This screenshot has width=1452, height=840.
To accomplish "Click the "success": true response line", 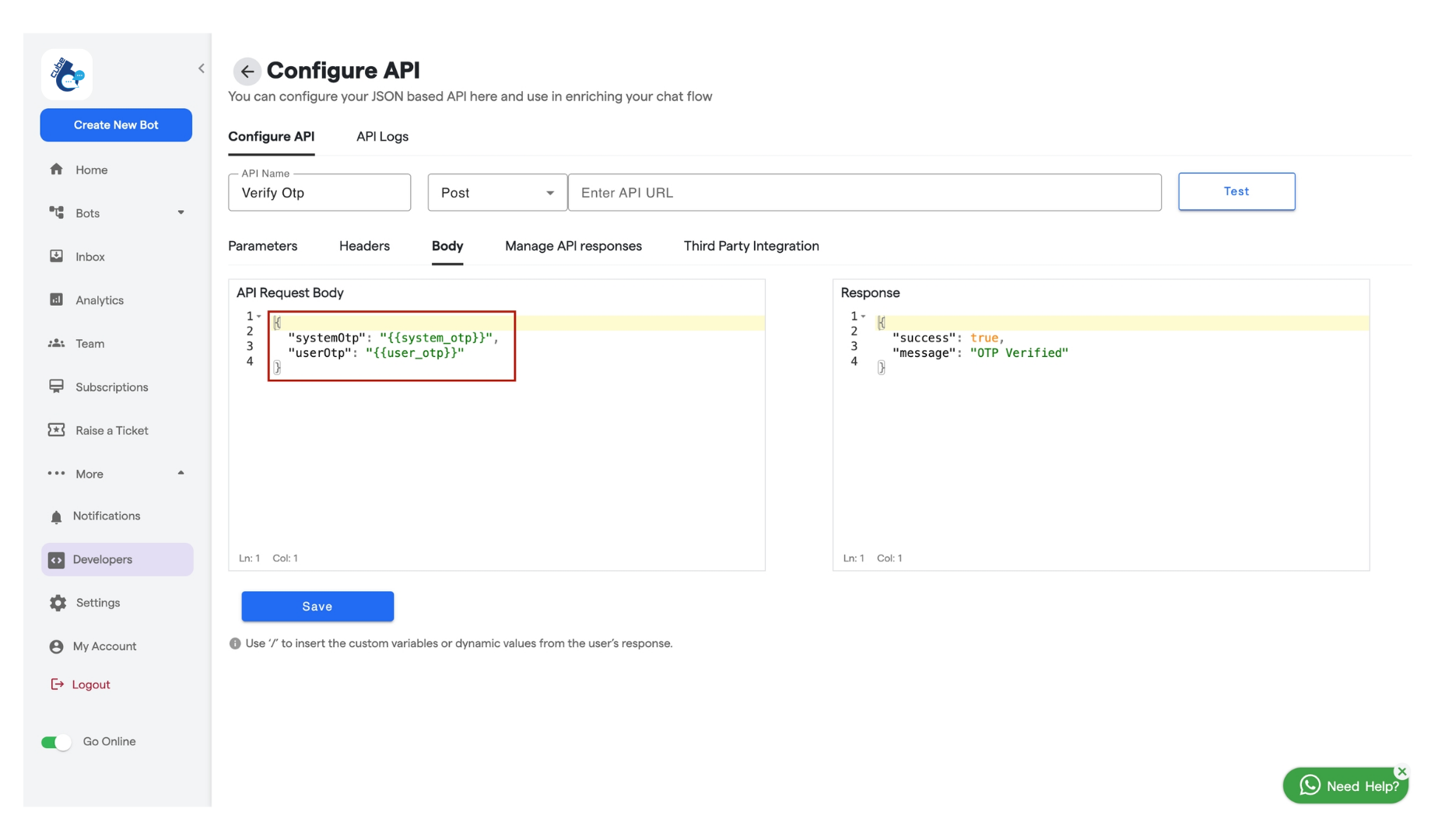I will point(948,338).
